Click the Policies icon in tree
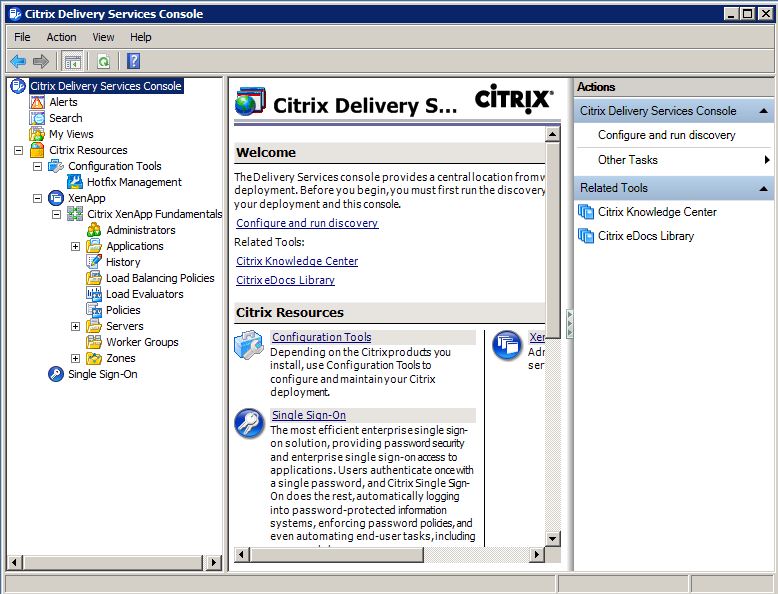 pos(94,310)
